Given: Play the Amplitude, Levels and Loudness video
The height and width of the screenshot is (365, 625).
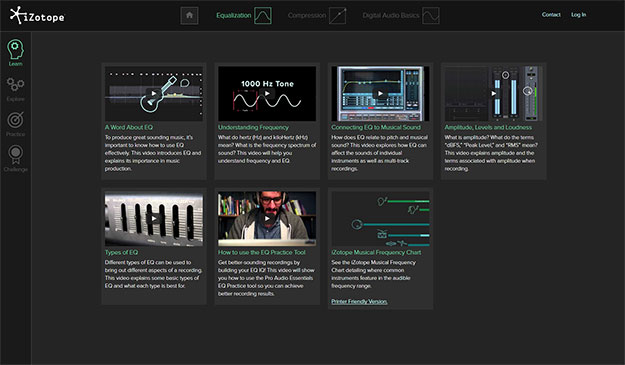Looking at the screenshot, I should [493, 94].
